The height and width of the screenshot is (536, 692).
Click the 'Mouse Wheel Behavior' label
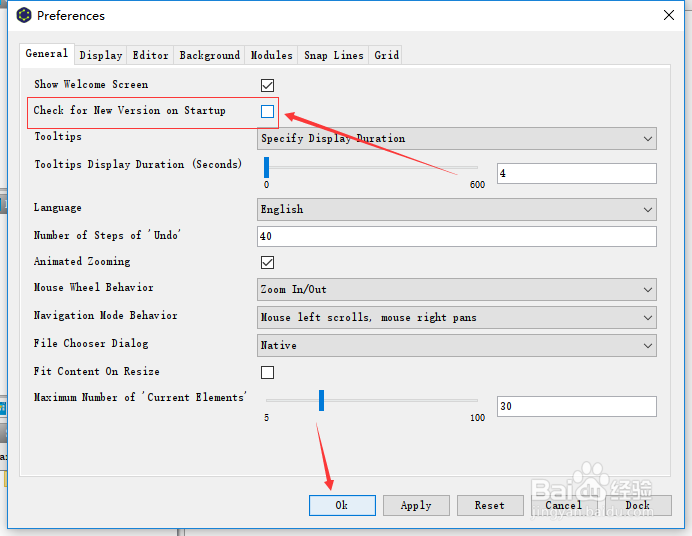pos(94,288)
